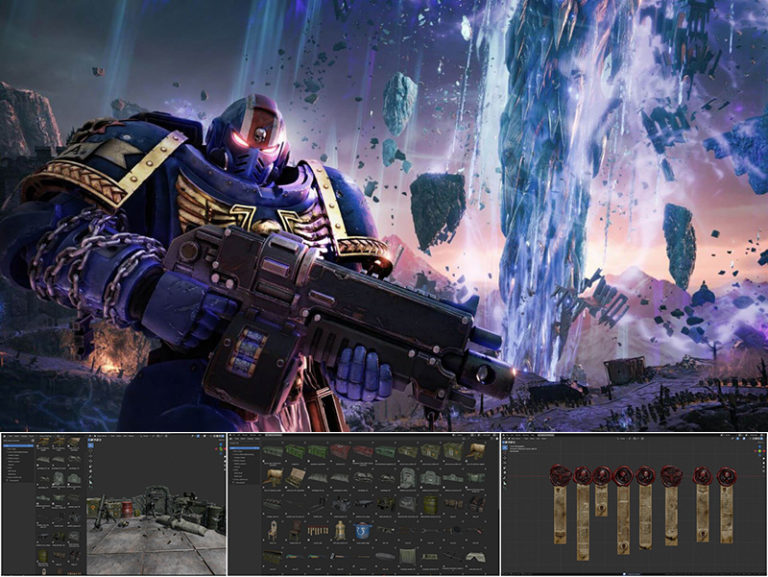Open the Blender logo menu in barricade scene window
Screen dimensions: 768x577
coord(5,435)
